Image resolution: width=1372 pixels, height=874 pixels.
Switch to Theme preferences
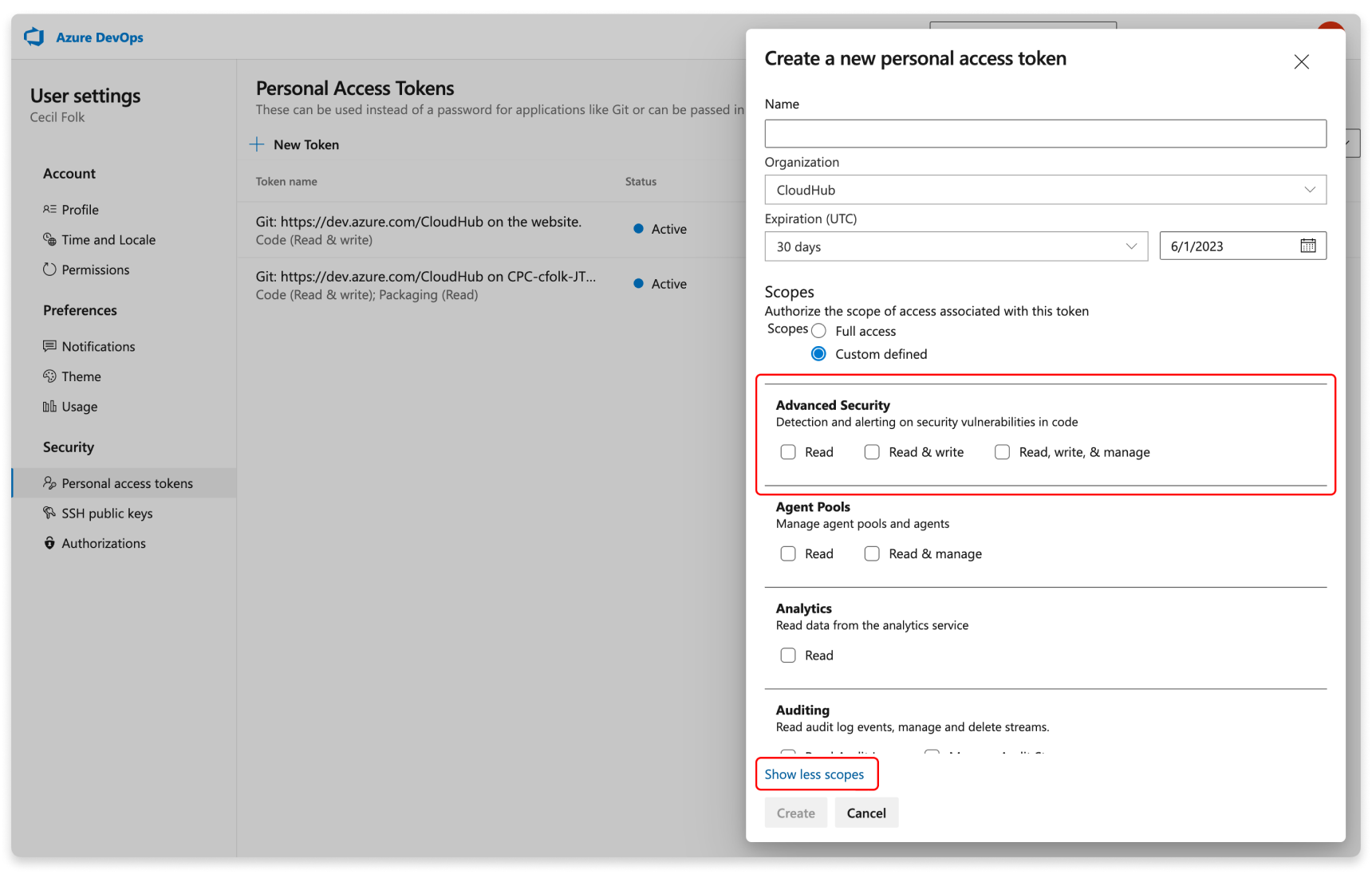(81, 376)
